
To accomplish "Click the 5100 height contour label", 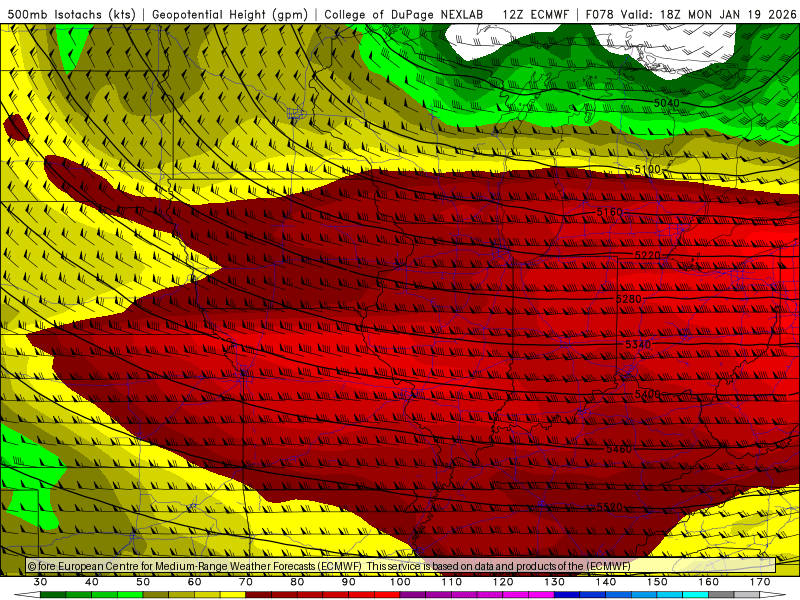I will pos(647,169).
